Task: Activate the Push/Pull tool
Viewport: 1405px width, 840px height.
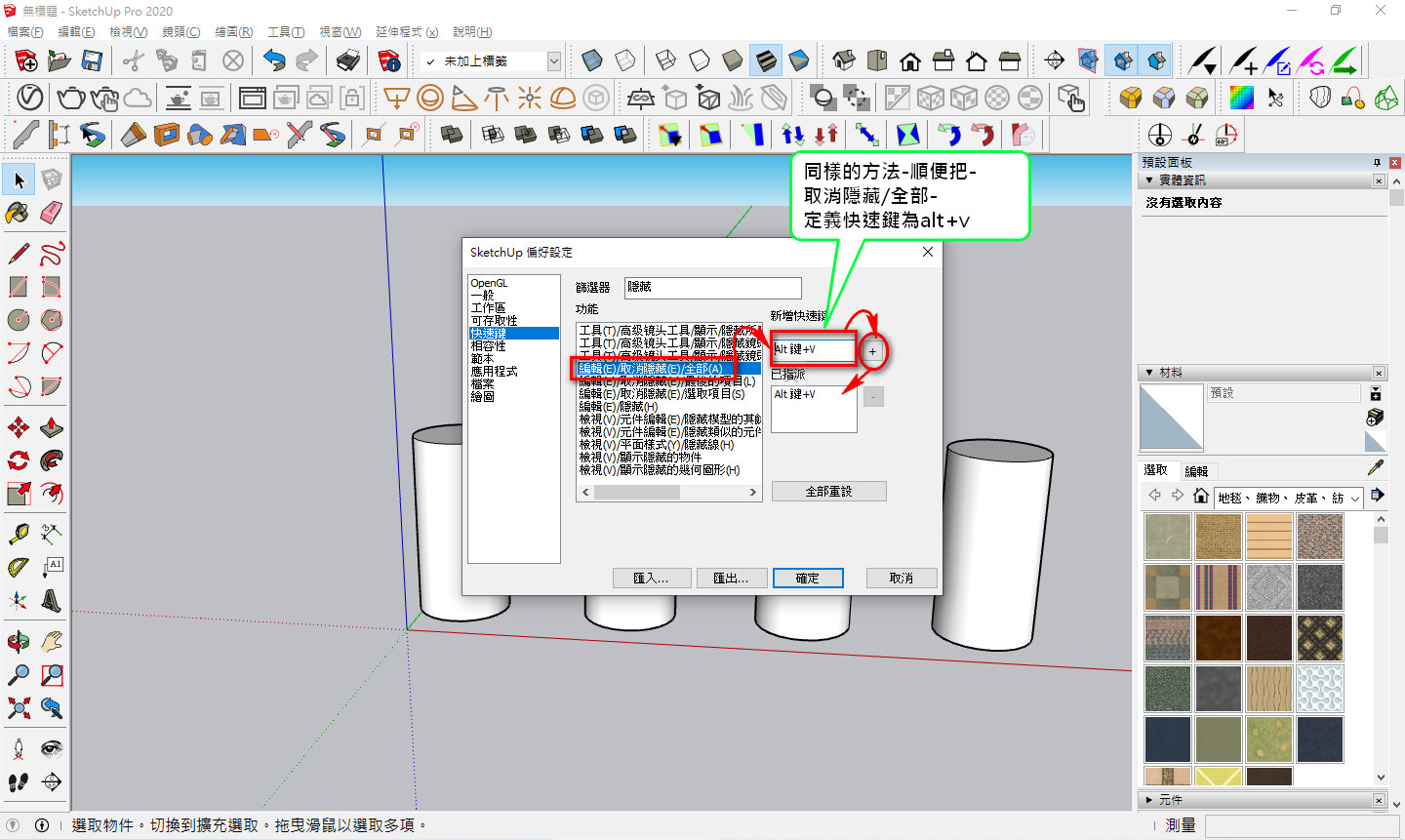Action: click(x=52, y=427)
